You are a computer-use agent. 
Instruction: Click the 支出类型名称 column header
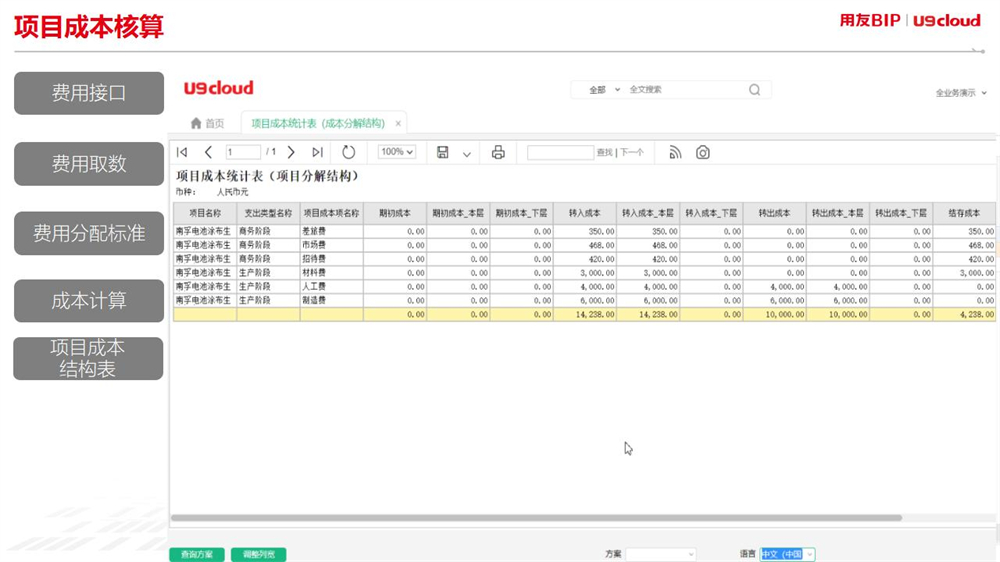pos(268,213)
